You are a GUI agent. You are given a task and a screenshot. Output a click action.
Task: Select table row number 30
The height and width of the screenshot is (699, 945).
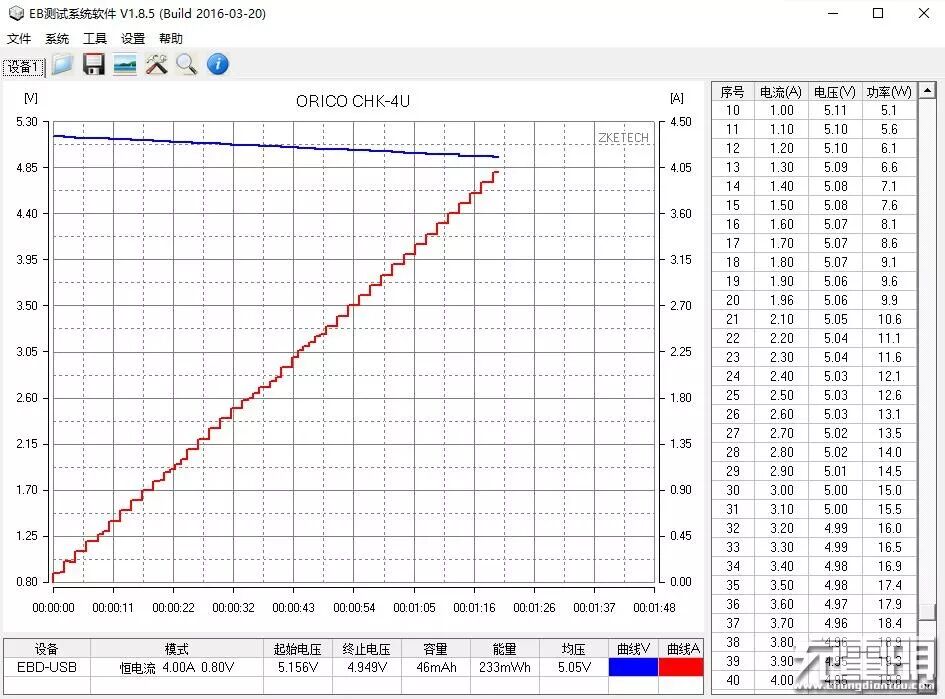click(814, 490)
